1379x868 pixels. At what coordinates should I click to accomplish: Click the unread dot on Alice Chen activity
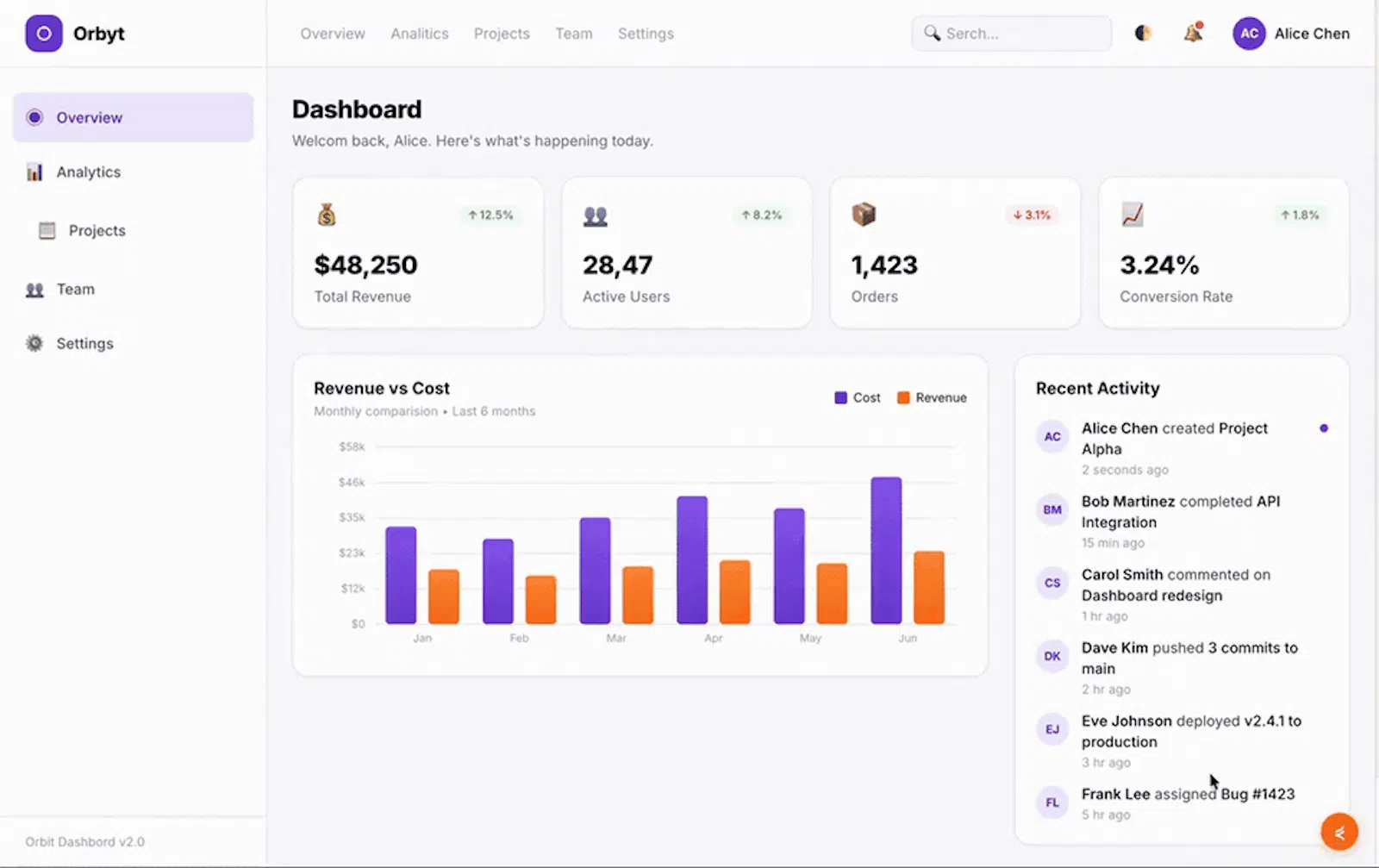coord(1324,428)
